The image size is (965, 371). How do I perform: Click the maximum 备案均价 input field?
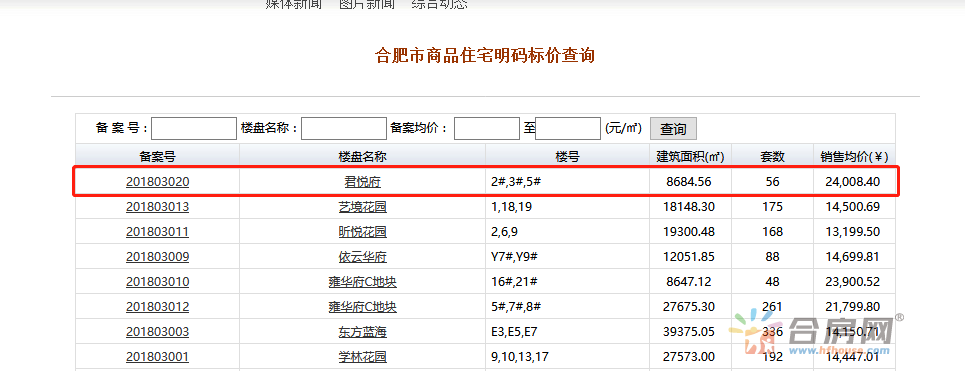[x=567, y=129]
